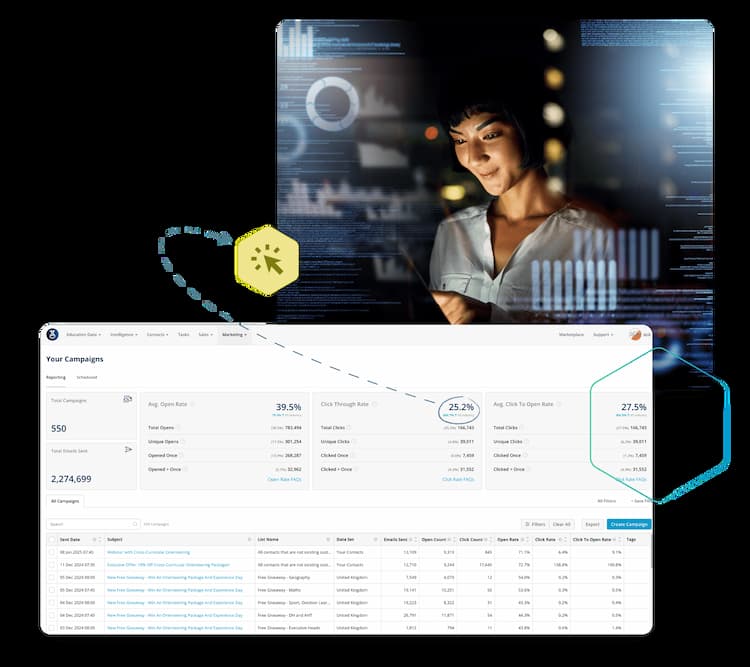Click the Total Campaigns card icon
Screen dimensions: 750x667
click(127, 399)
